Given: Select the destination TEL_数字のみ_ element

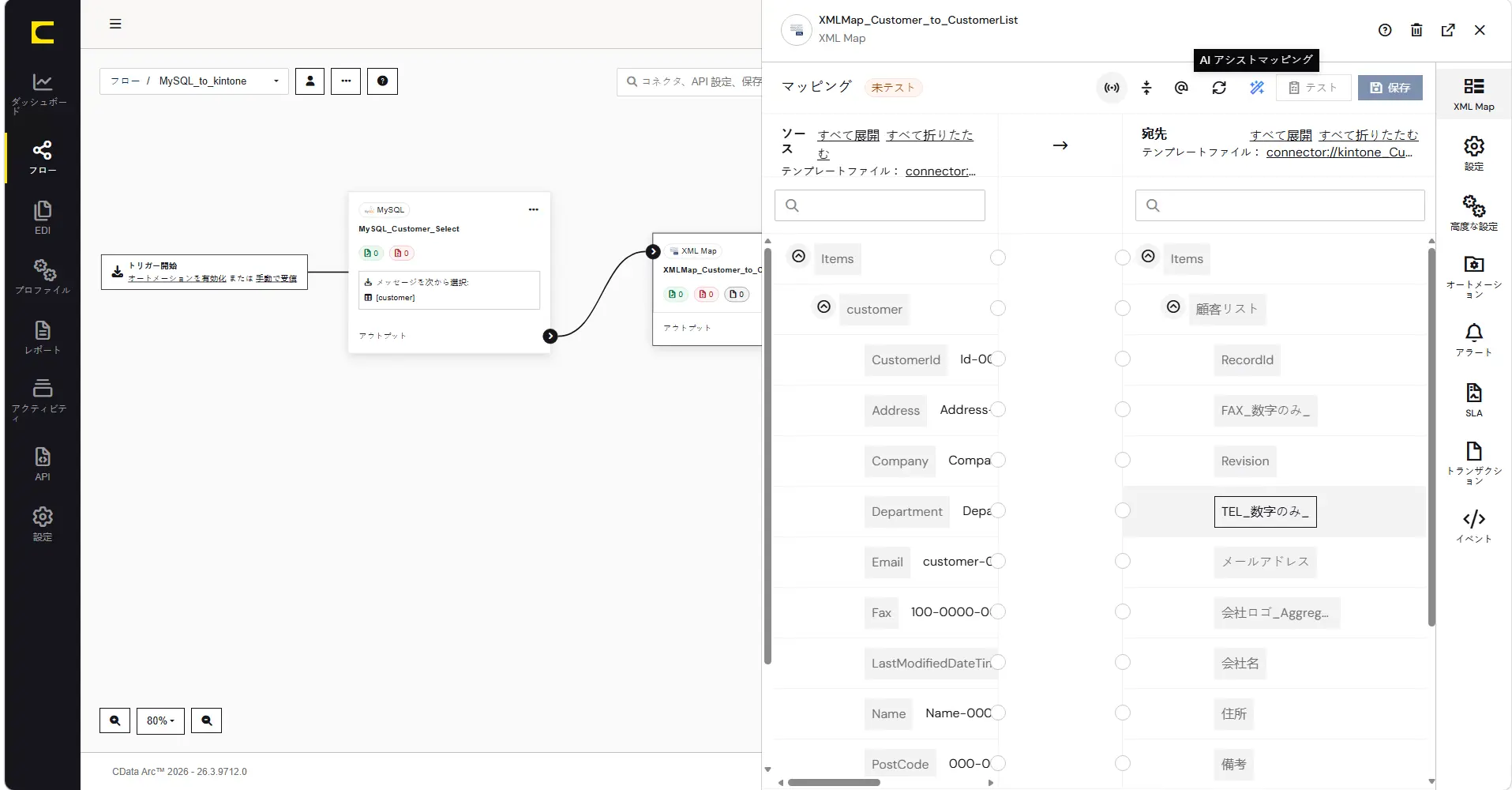Looking at the screenshot, I should 1265,512.
